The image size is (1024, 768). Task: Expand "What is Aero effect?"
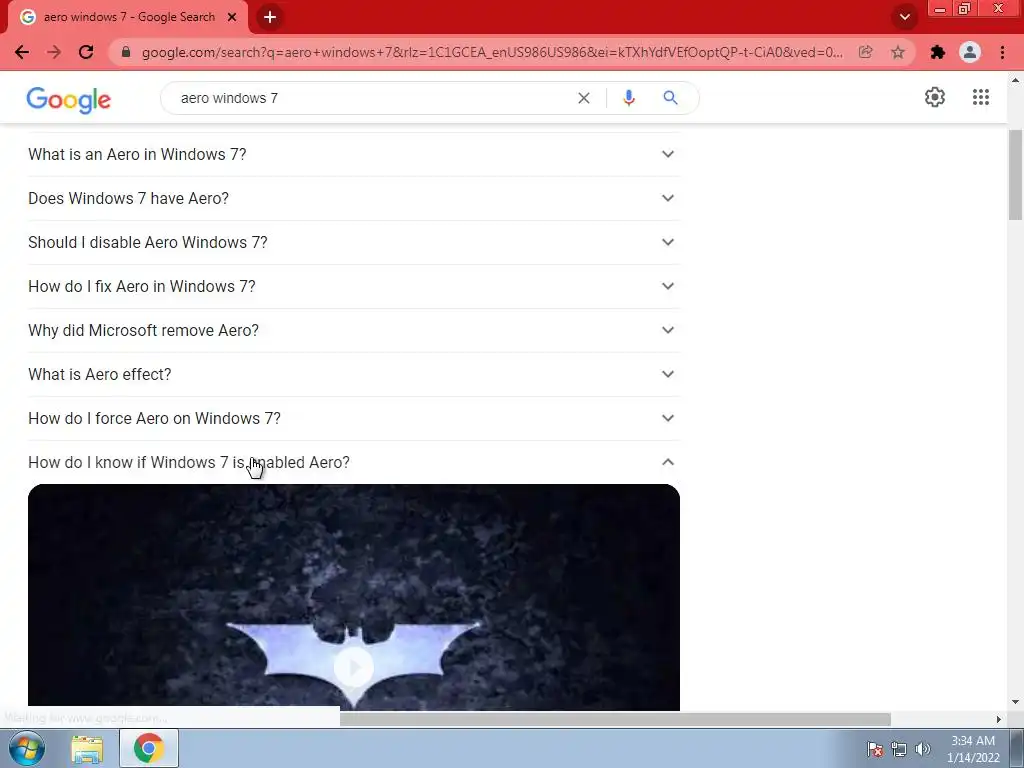coord(353,374)
